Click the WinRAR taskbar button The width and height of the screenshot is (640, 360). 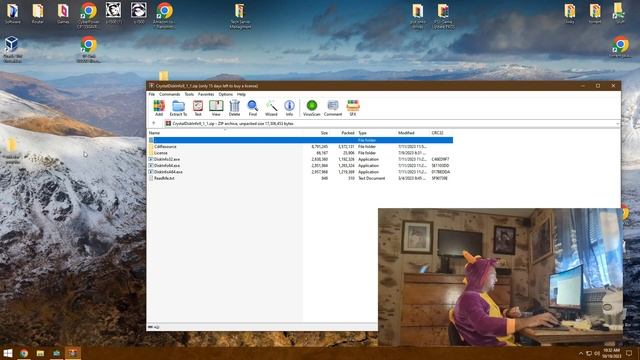pos(73,353)
